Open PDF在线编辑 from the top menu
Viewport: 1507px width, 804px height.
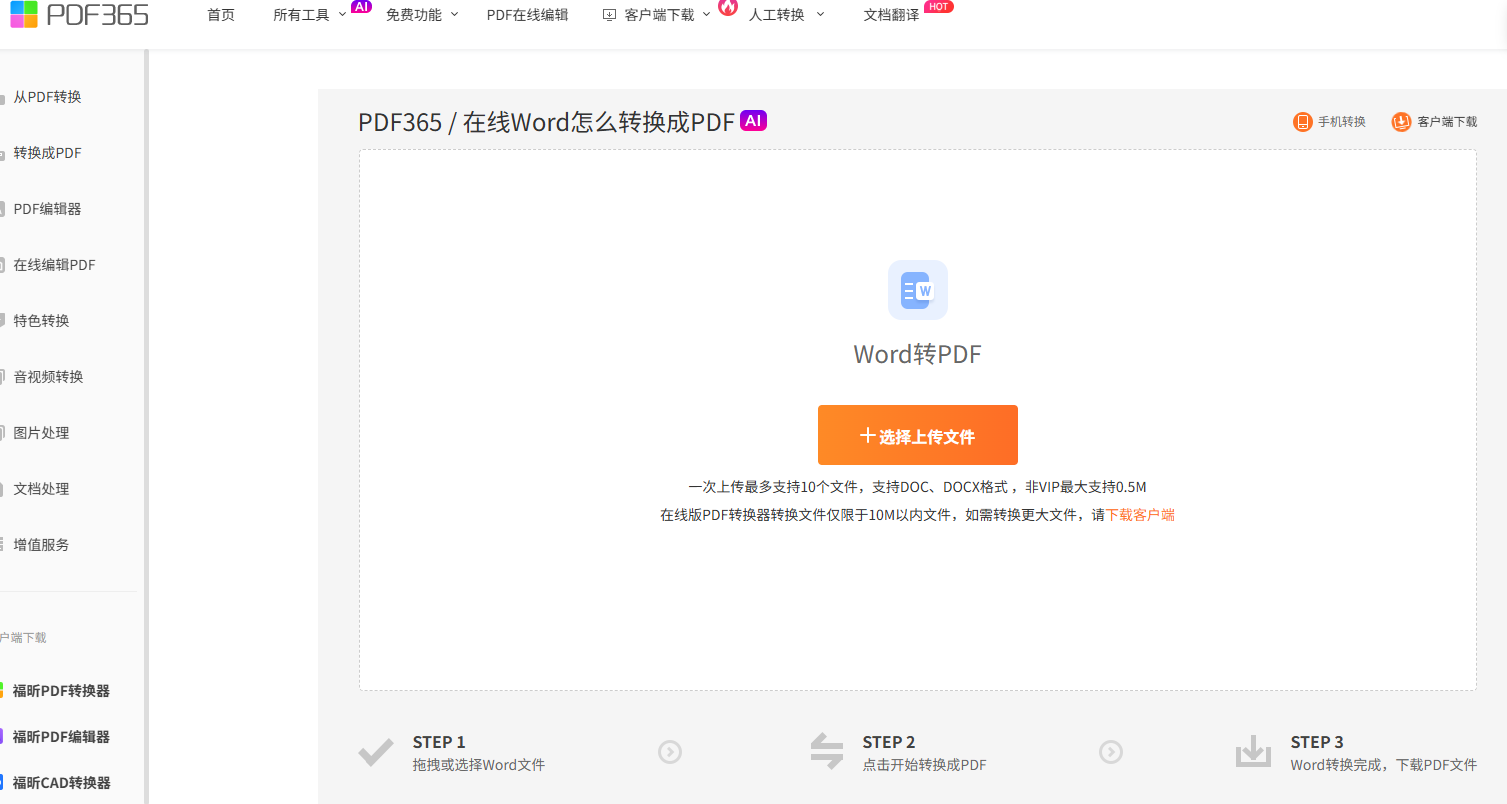pos(527,15)
